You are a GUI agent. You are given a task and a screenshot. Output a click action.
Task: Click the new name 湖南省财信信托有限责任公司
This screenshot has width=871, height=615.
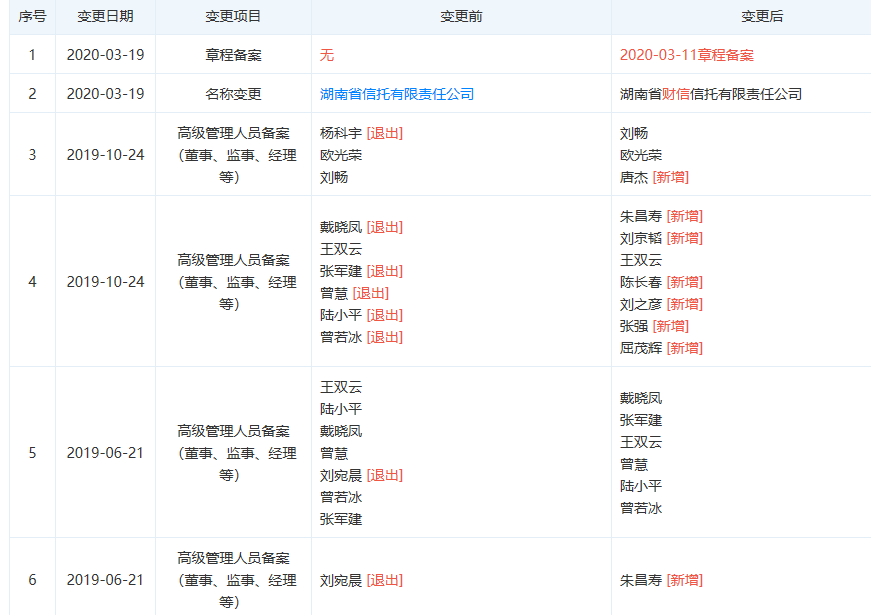[x=711, y=94]
